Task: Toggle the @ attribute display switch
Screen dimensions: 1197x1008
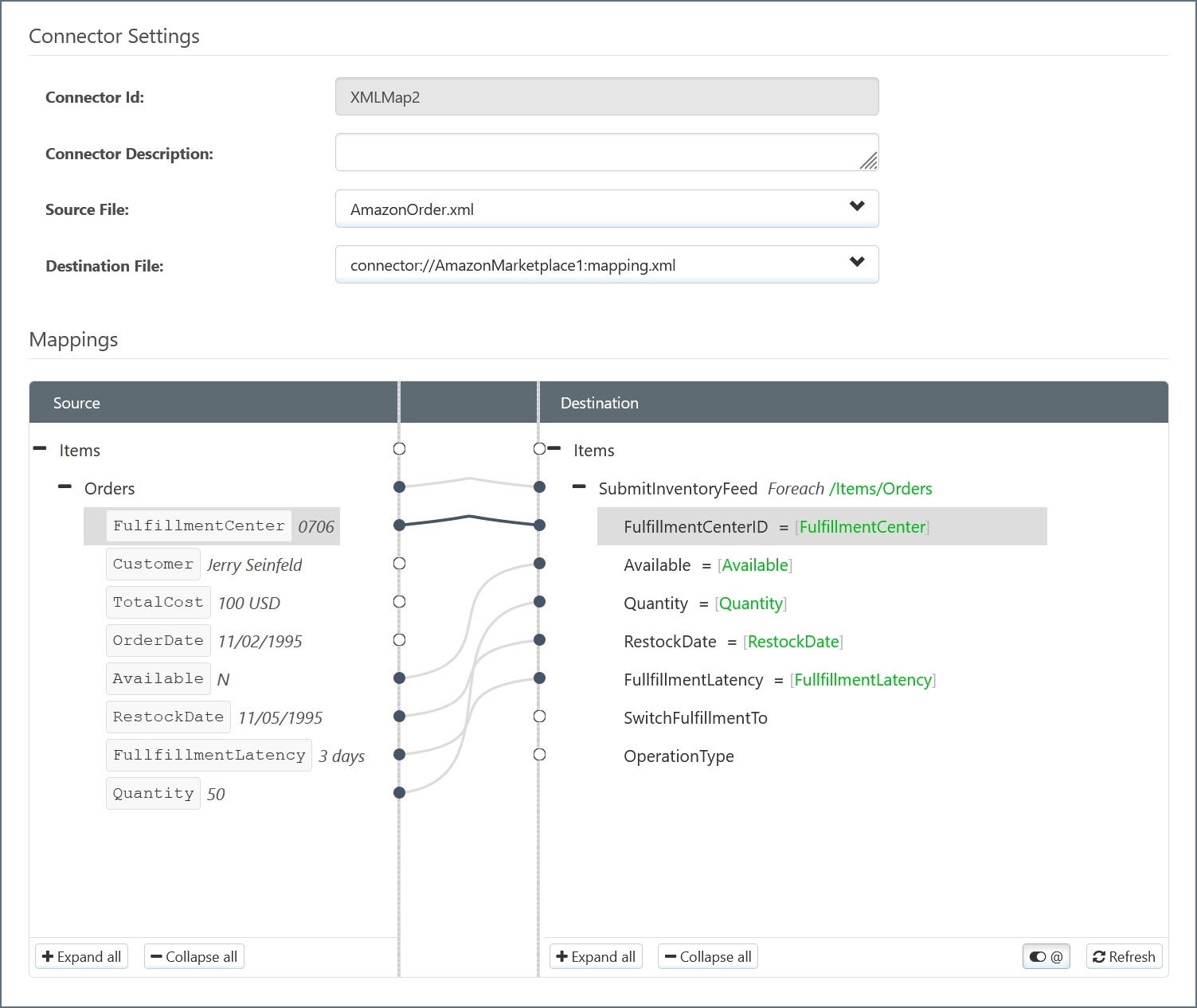Action: pos(1046,956)
